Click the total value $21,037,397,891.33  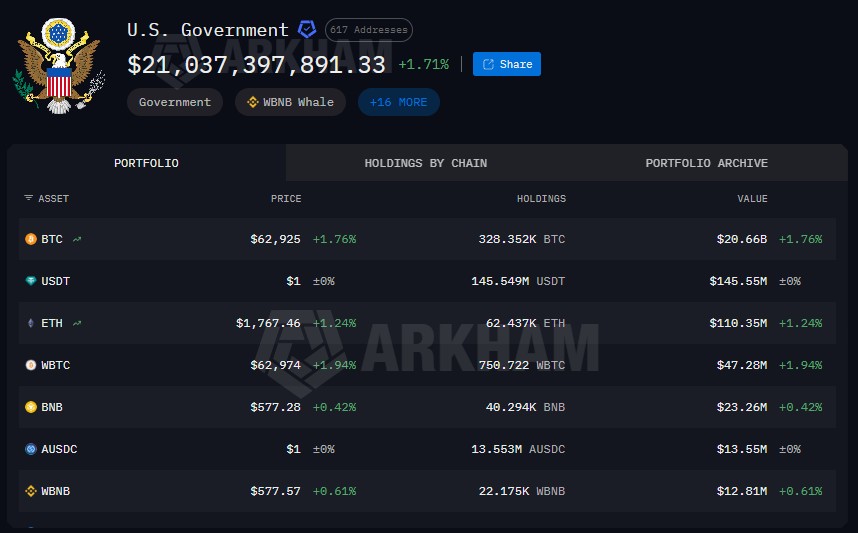tap(257, 65)
